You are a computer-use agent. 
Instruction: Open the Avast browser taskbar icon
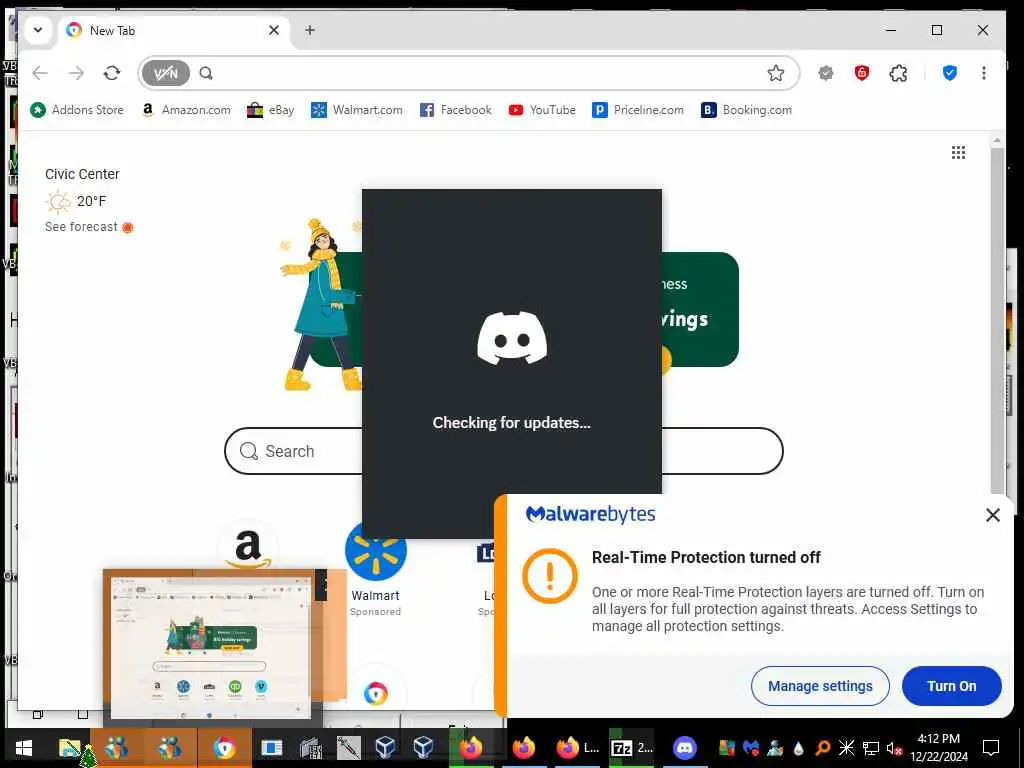coord(225,748)
